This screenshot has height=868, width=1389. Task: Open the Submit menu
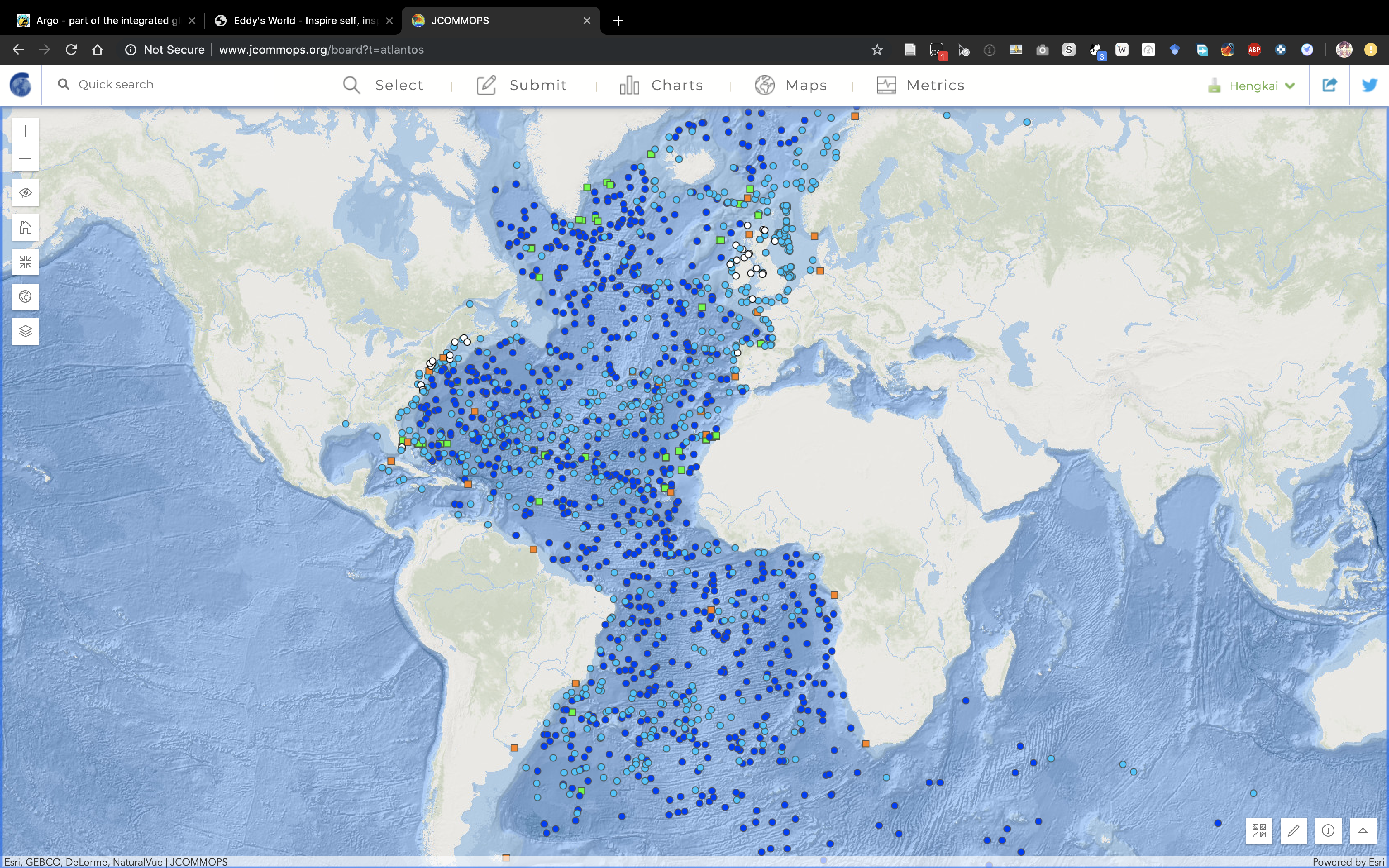[522, 85]
